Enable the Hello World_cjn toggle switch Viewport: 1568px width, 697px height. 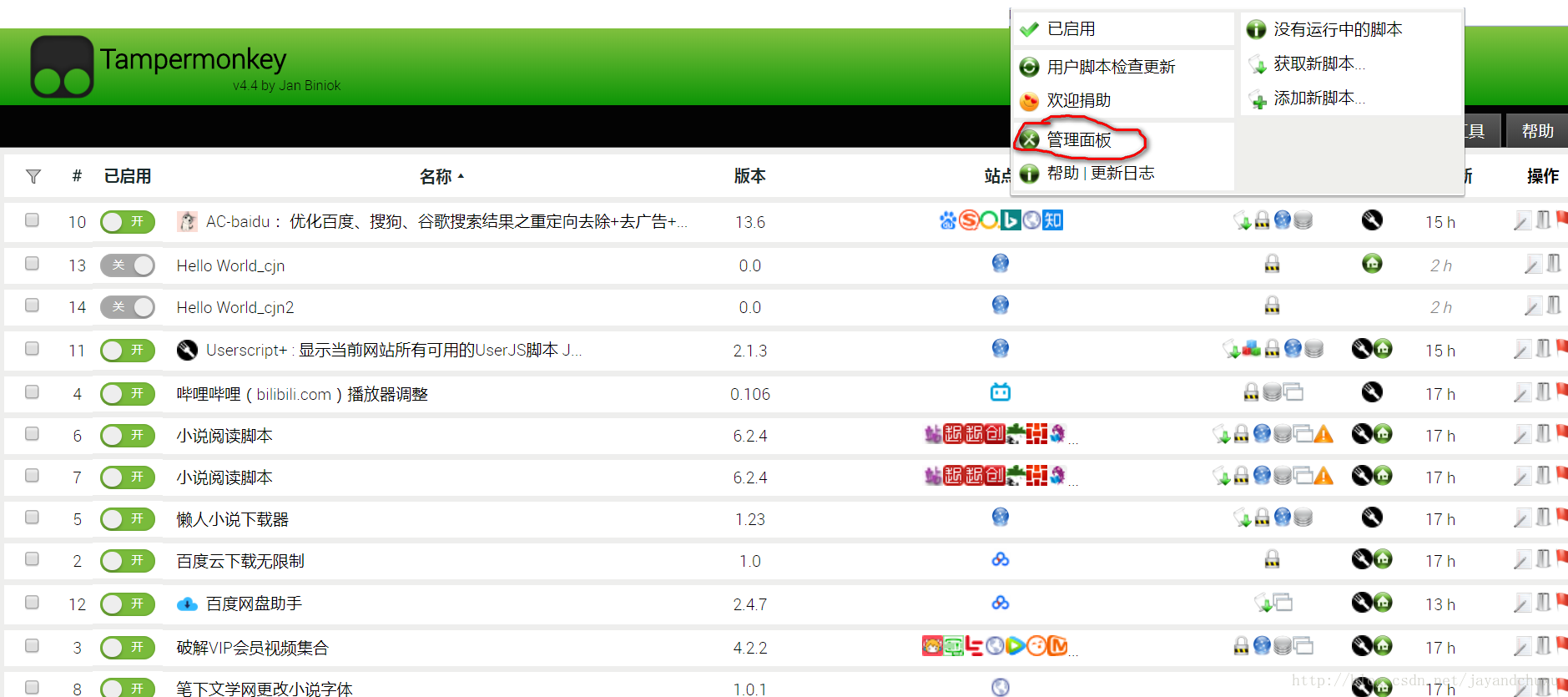128,265
